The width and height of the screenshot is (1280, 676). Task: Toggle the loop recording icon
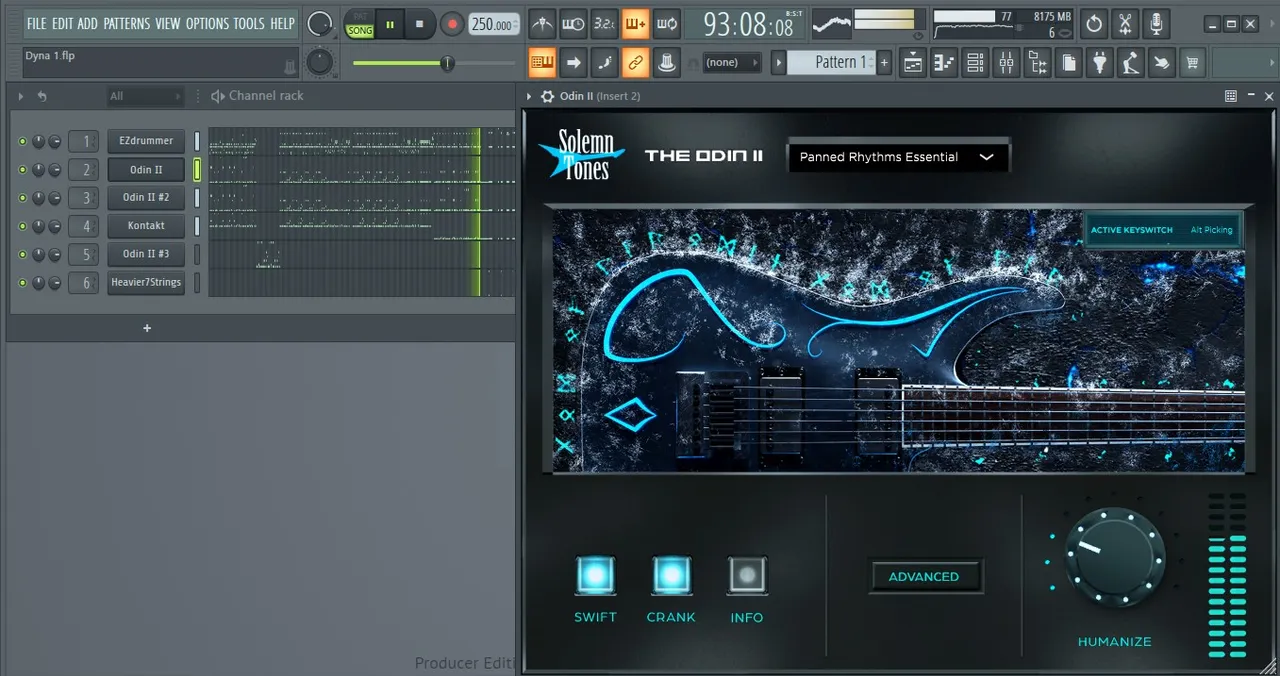pos(667,23)
